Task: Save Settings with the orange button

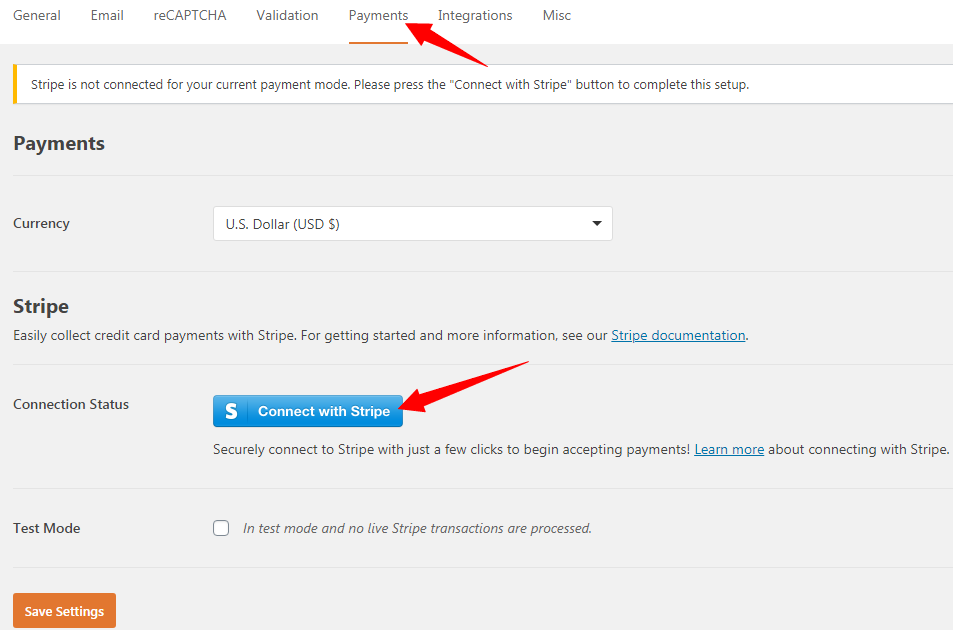Action: [64, 611]
